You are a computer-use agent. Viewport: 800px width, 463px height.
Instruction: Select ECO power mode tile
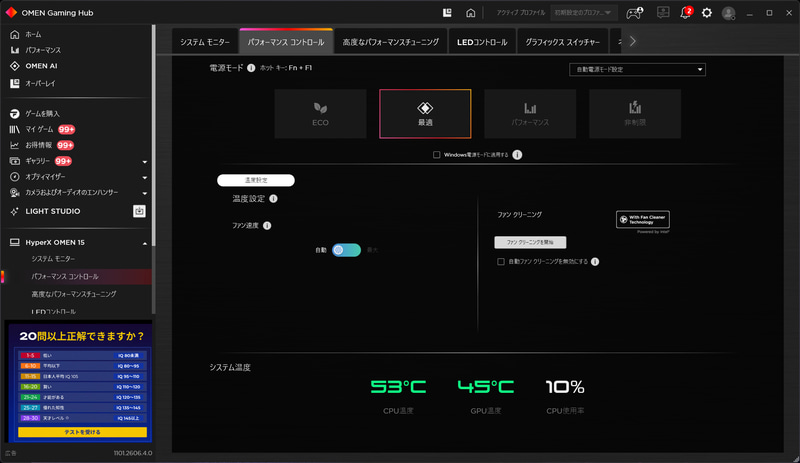pos(320,114)
